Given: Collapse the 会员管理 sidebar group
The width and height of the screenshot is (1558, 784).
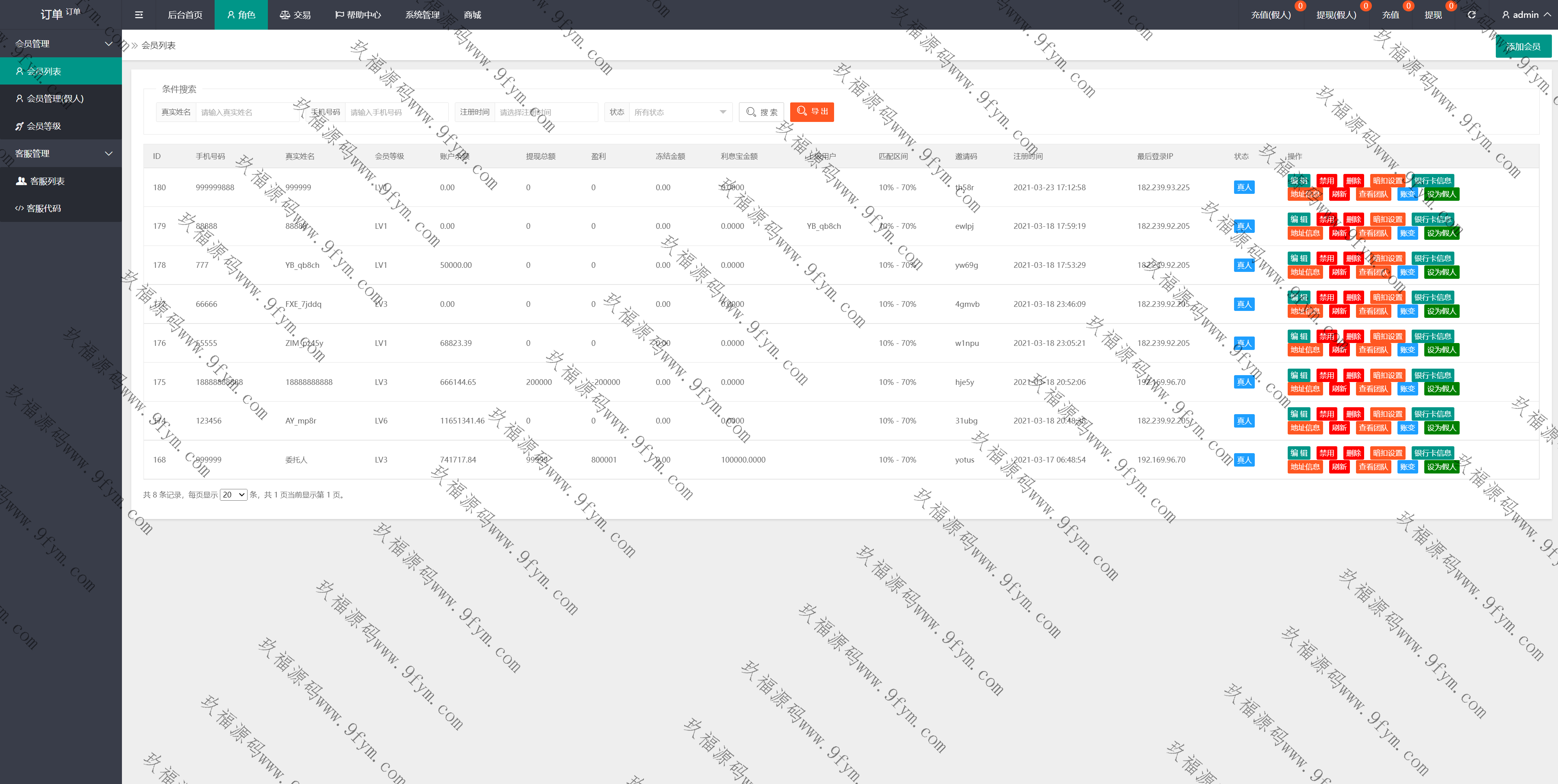Looking at the screenshot, I should (x=61, y=43).
